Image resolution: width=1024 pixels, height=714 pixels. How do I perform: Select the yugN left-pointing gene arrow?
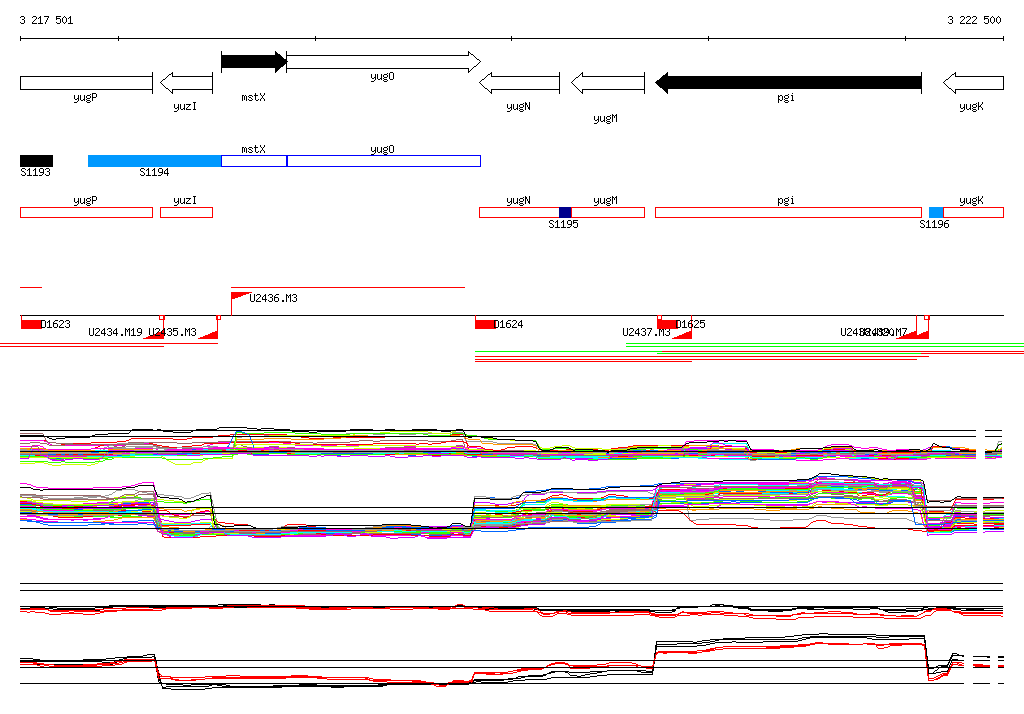(x=519, y=83)
